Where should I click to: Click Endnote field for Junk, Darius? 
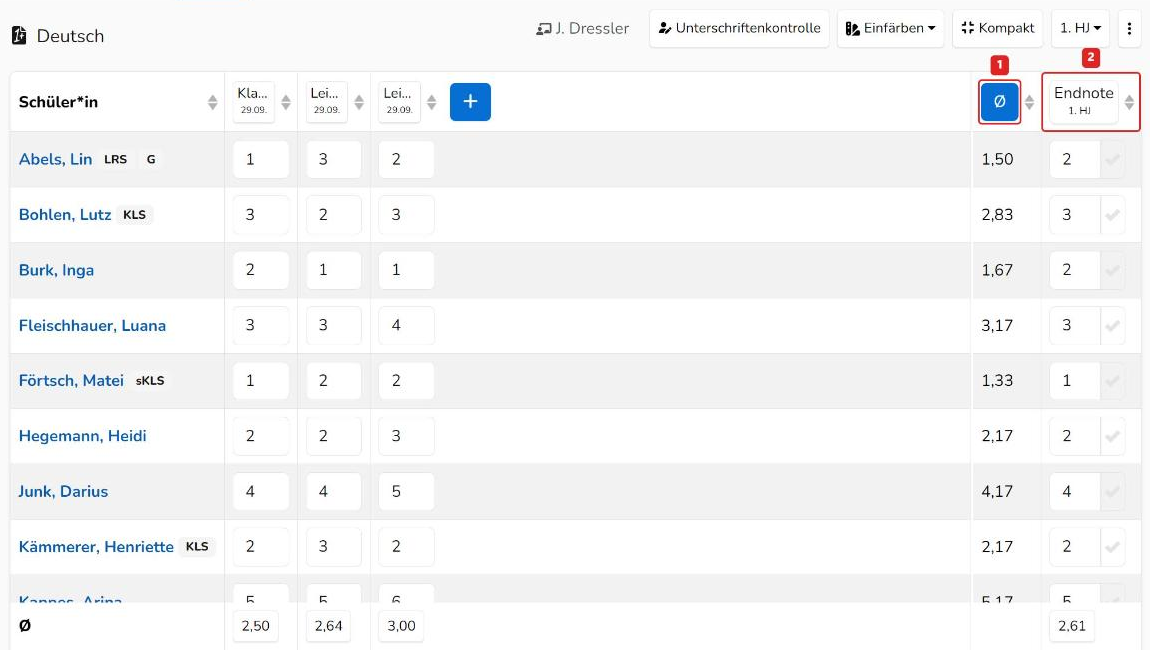[1074, 492]
